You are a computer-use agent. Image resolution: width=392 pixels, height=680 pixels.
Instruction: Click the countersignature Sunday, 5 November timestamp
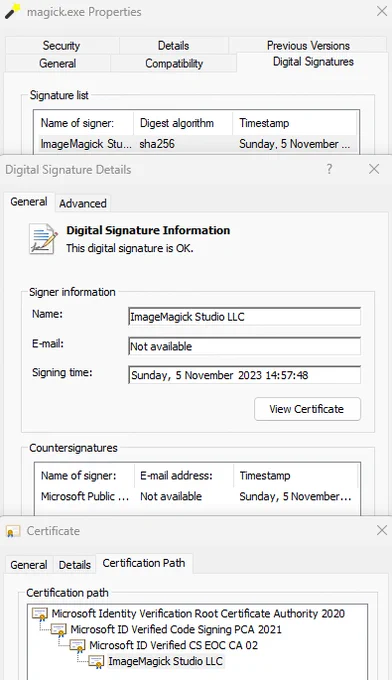tap(295, 497)
